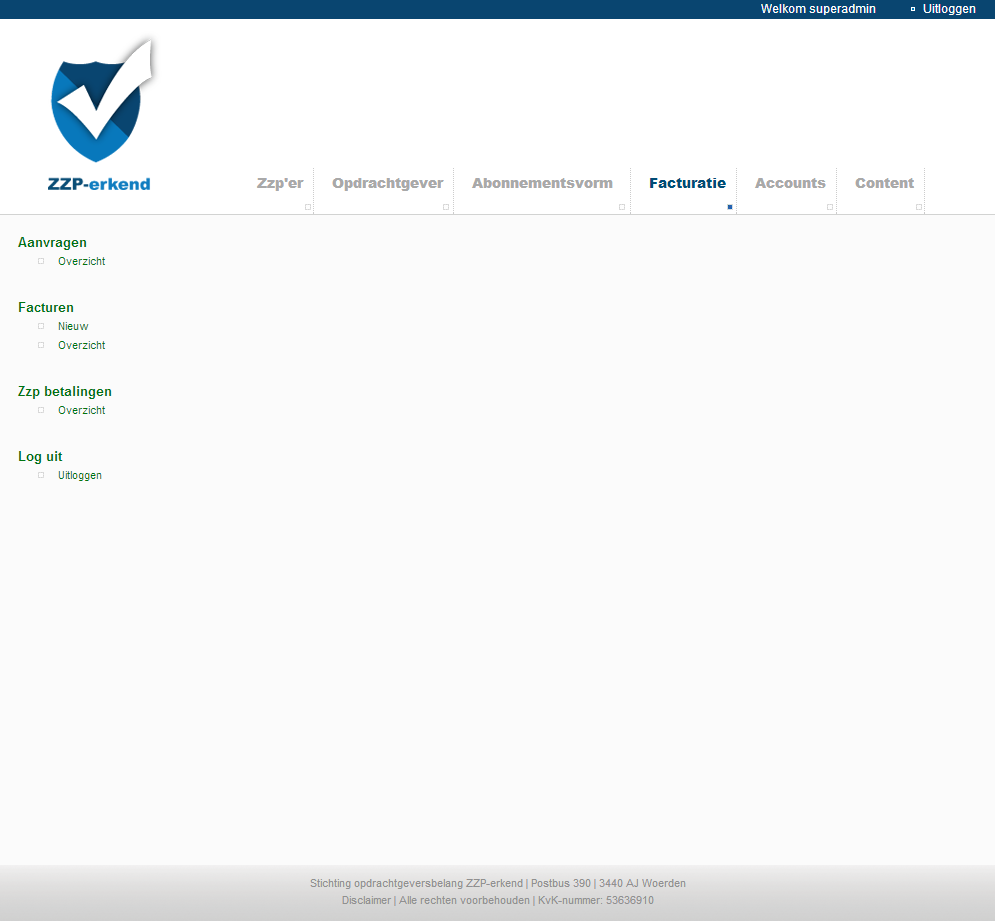995x921 pixels.
Task: Click Uitloggen in the top blue bar
Action: 949,9
